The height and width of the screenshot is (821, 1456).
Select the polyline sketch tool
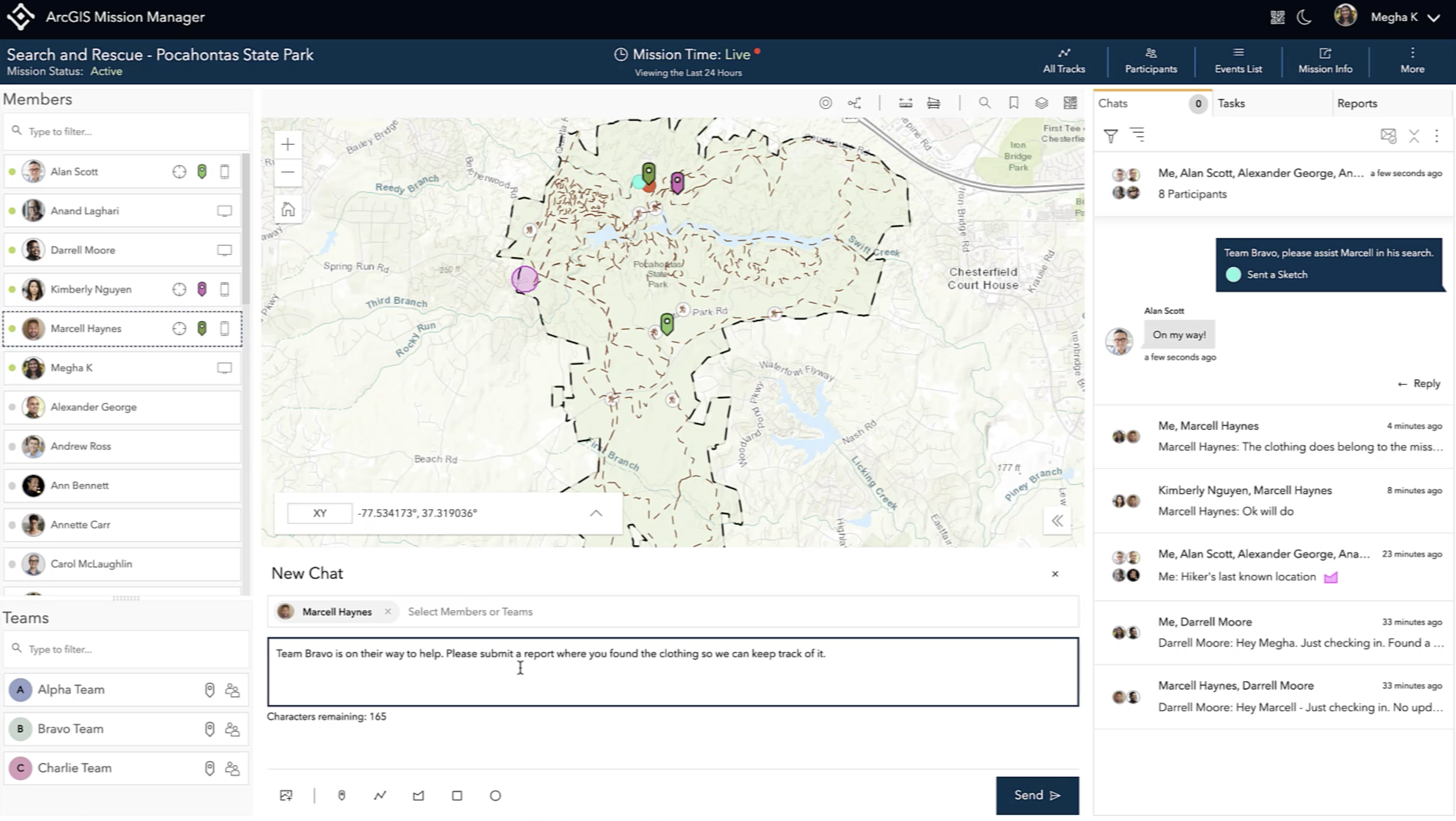point(380,796)
